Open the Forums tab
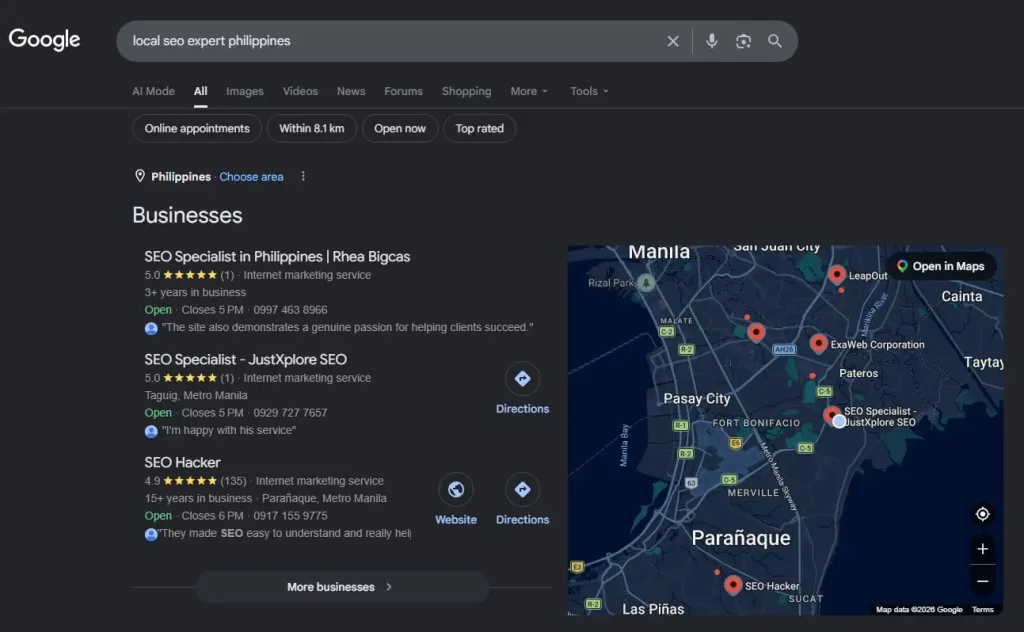The width and height of the screenshot is (1024, 632). coord(403,91)
